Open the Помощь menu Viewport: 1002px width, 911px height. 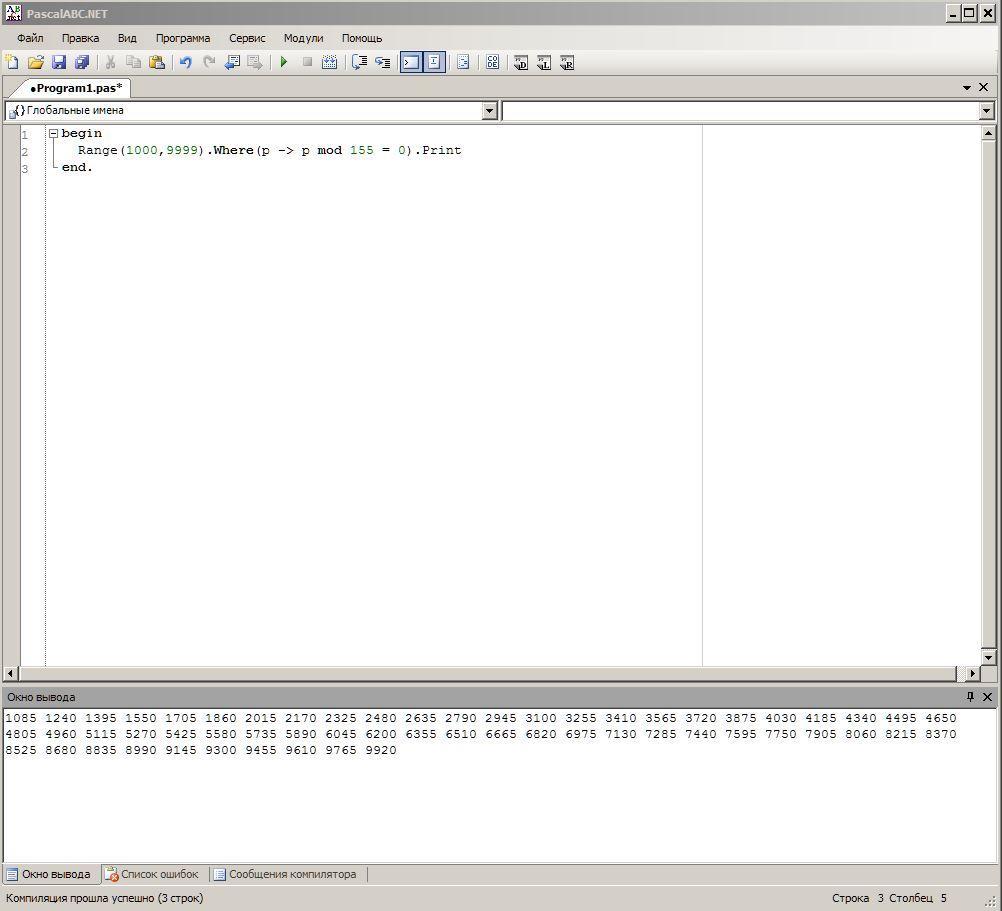coord(362,38)
